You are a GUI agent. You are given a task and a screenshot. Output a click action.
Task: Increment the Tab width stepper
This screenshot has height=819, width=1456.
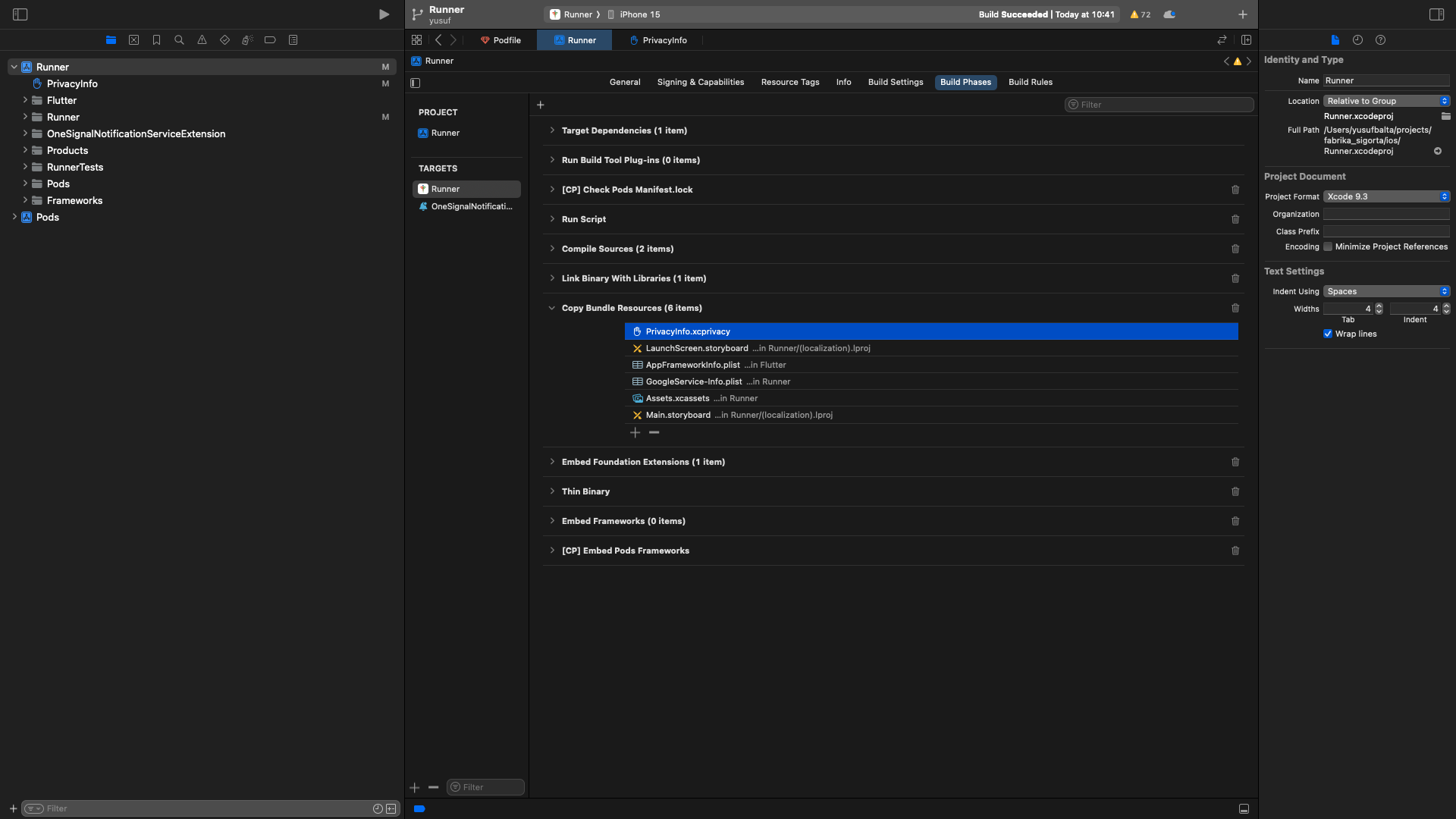[x=1379, y=306]
